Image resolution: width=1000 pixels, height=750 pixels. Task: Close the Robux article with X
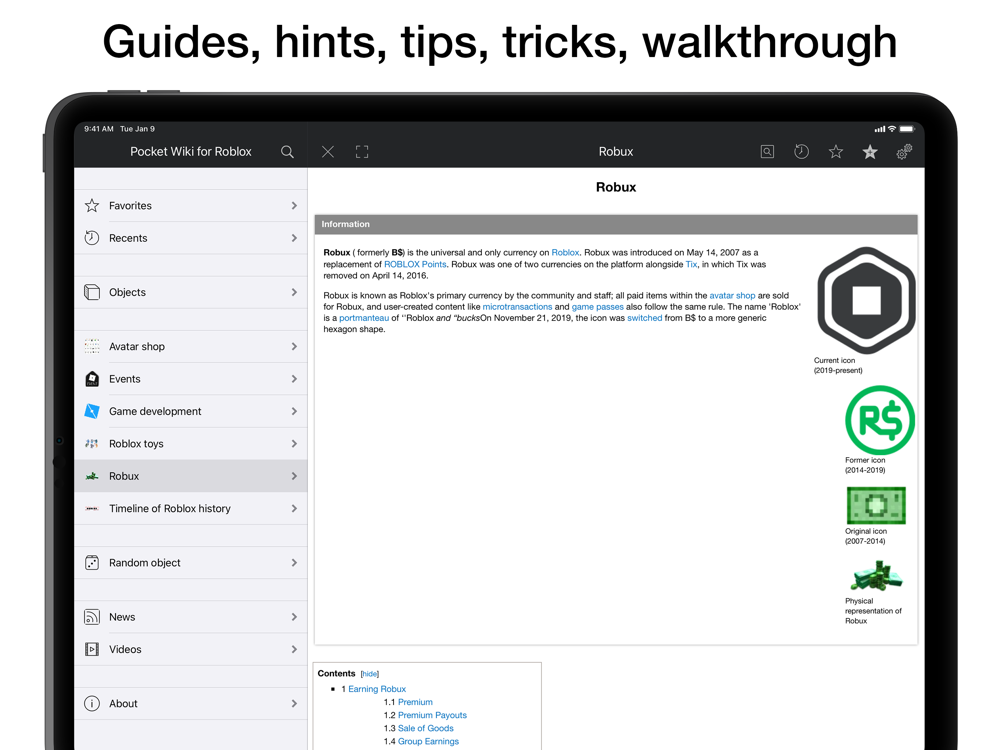pyautogui.click(x=328, y=152)
